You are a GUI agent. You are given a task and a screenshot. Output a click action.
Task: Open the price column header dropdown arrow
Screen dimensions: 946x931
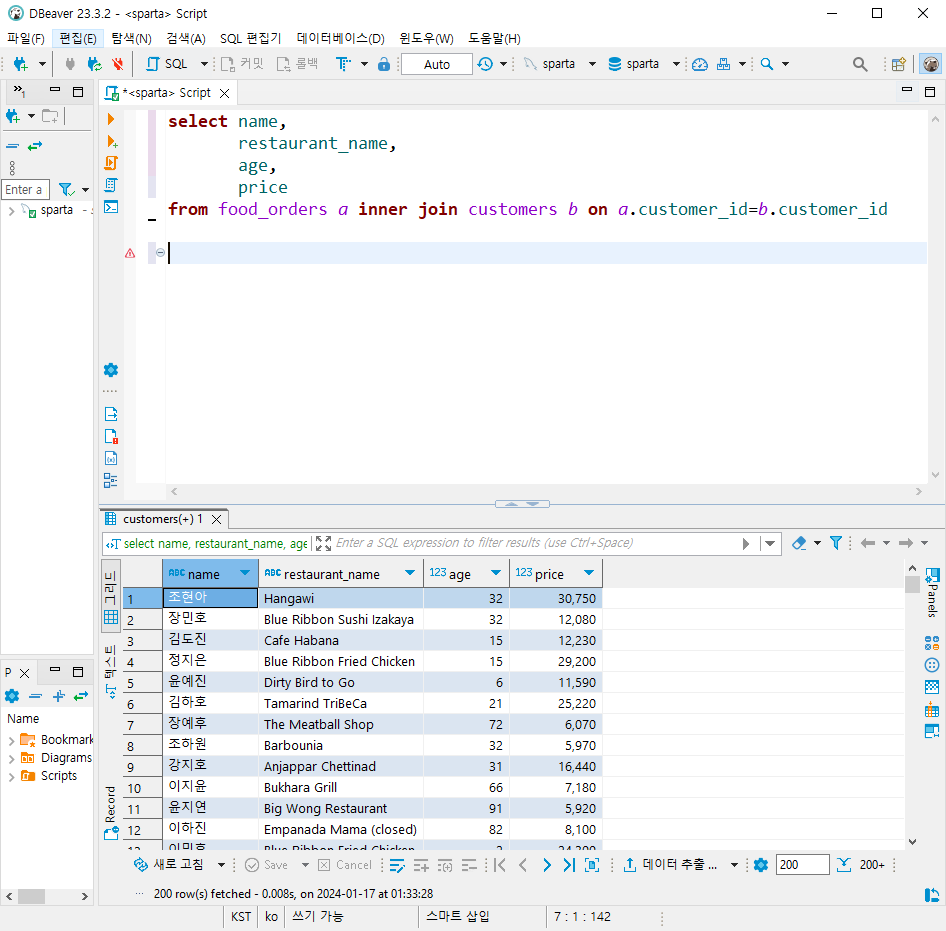tap(589, 573)
